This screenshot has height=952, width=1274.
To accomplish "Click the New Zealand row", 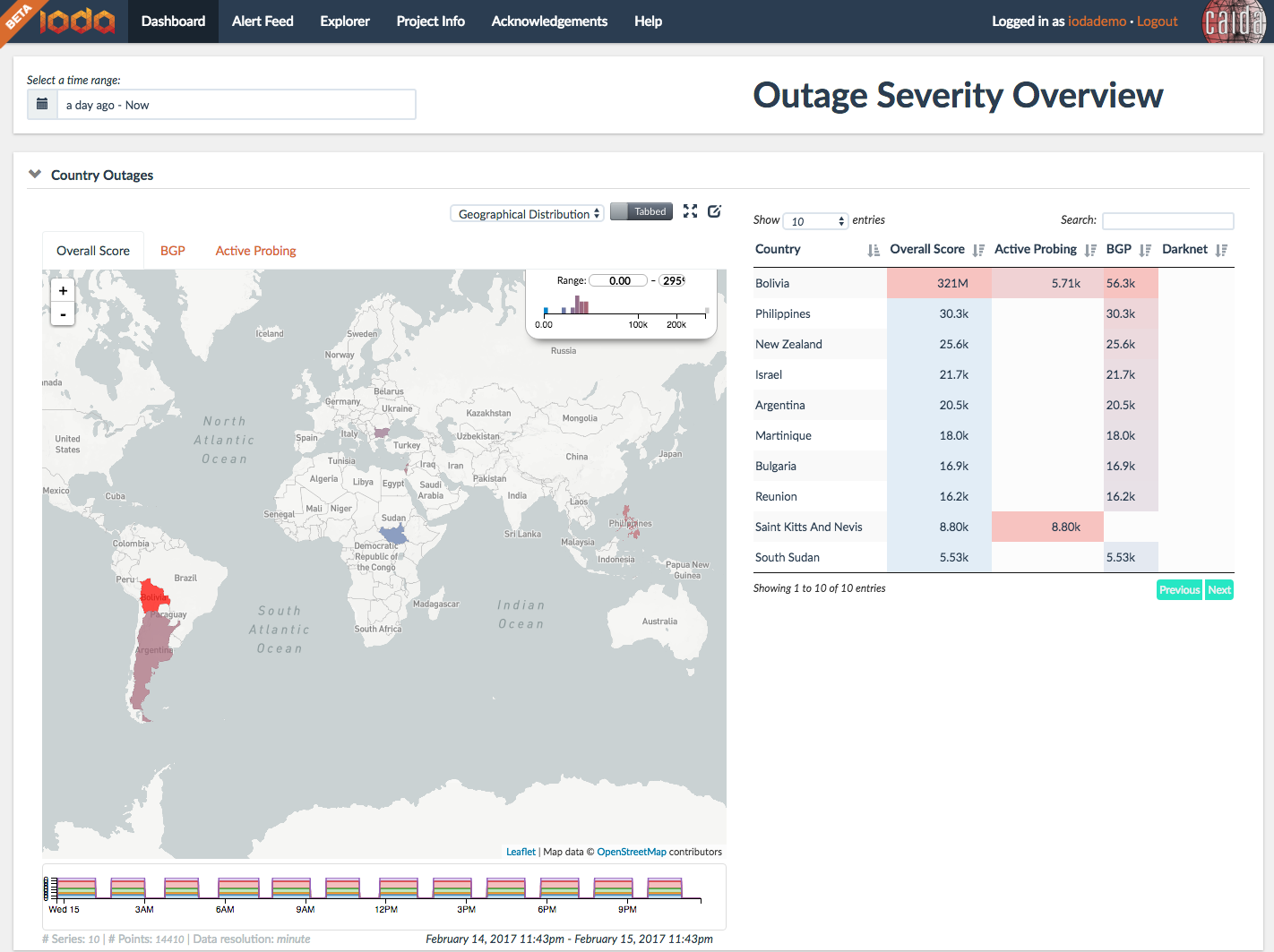I will coord(994,344).
